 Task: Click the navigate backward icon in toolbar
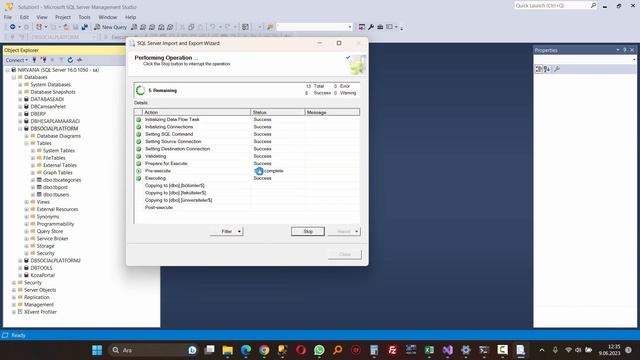(13, 27)
